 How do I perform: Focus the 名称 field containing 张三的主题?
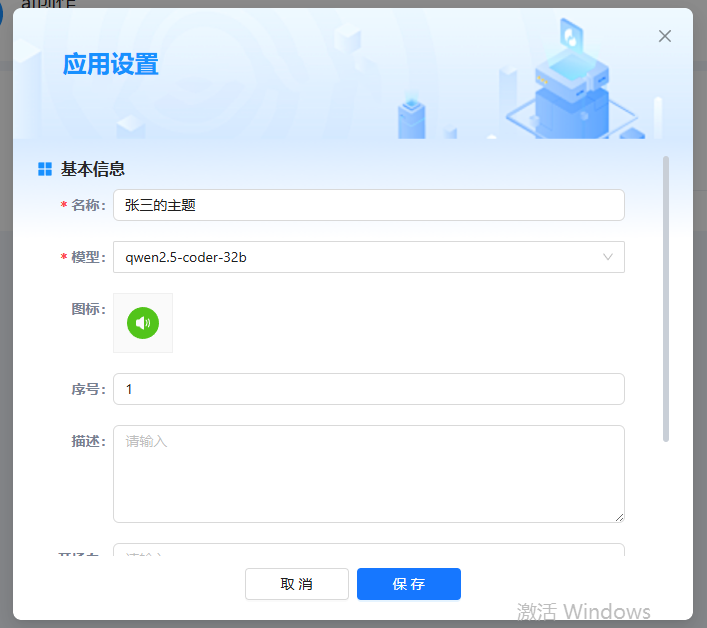coord(368,205)
